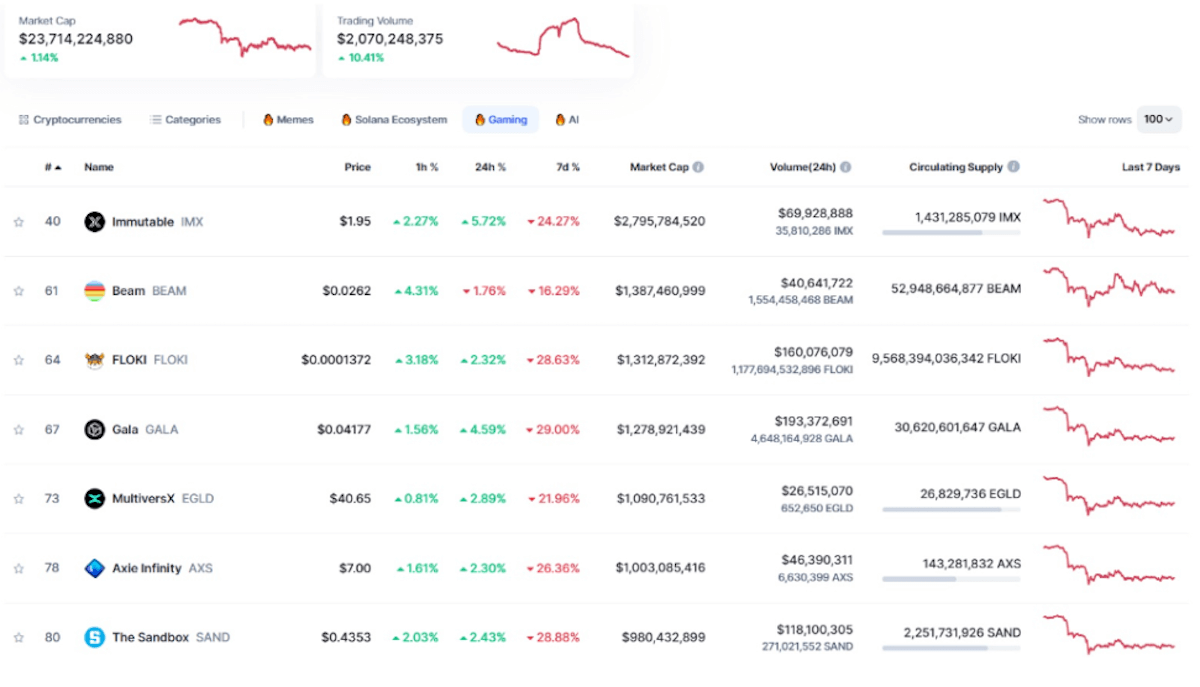Image resolution: width=1200 pixels, height=687 pixels.
Task: Open the Trading Volume trend chart
Action: (x=563, y=37)
